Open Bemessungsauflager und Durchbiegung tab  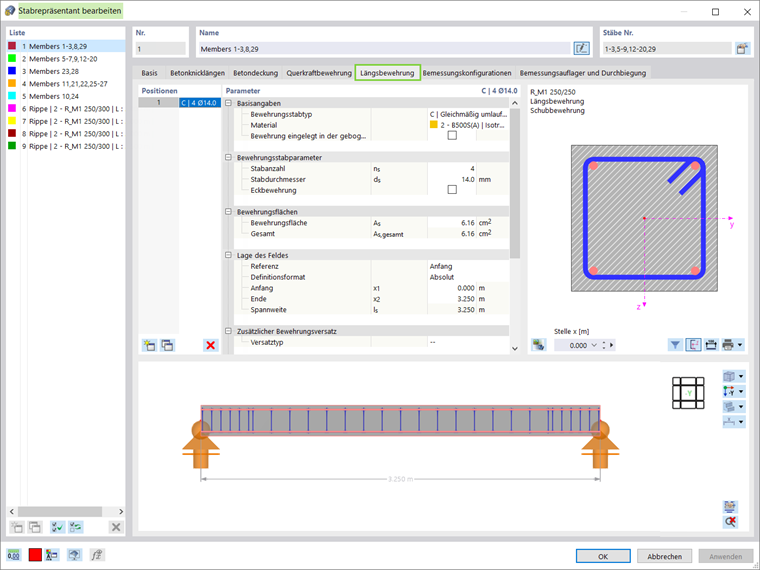coord(583,73)
